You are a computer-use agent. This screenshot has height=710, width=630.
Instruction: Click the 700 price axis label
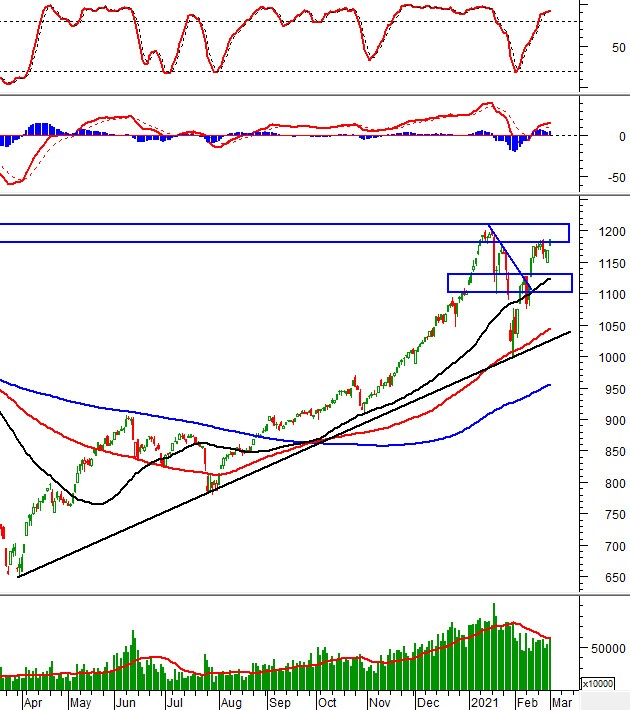[615, 546]
